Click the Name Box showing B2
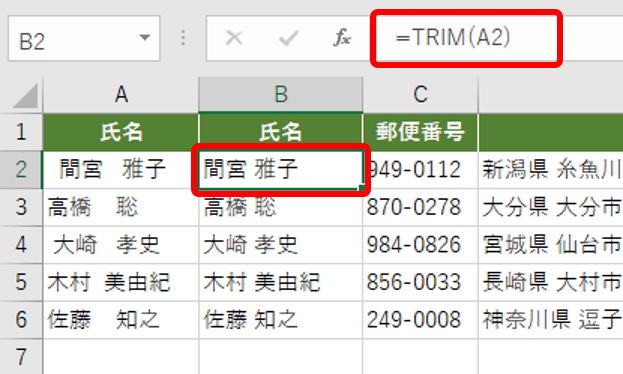Viewport: 623px width, 374px height. 84,39
